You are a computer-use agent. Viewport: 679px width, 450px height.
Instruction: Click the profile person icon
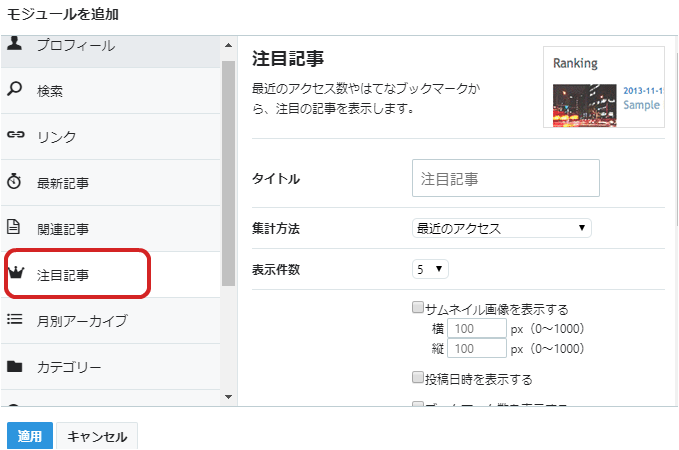tap(14, 43)
